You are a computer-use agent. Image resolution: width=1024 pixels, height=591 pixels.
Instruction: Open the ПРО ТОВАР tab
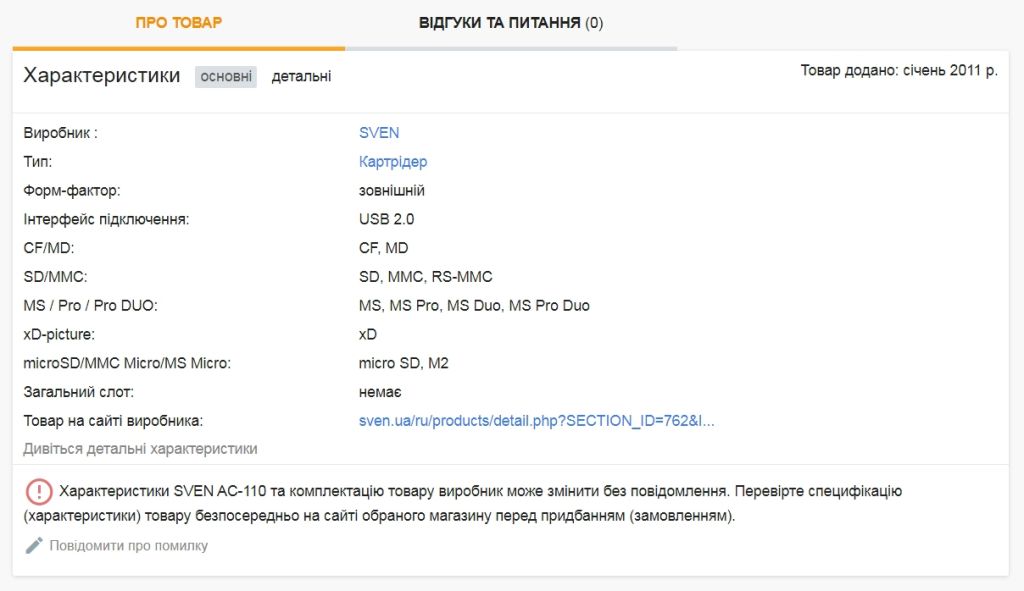(x=178, y=23)
